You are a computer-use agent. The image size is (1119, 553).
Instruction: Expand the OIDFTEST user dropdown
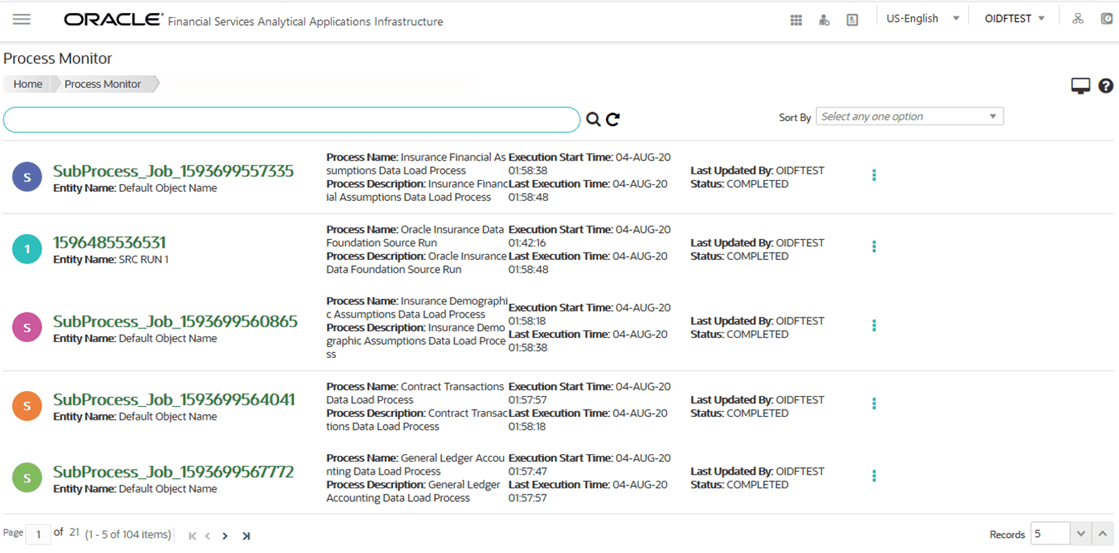pos(1014,19)
